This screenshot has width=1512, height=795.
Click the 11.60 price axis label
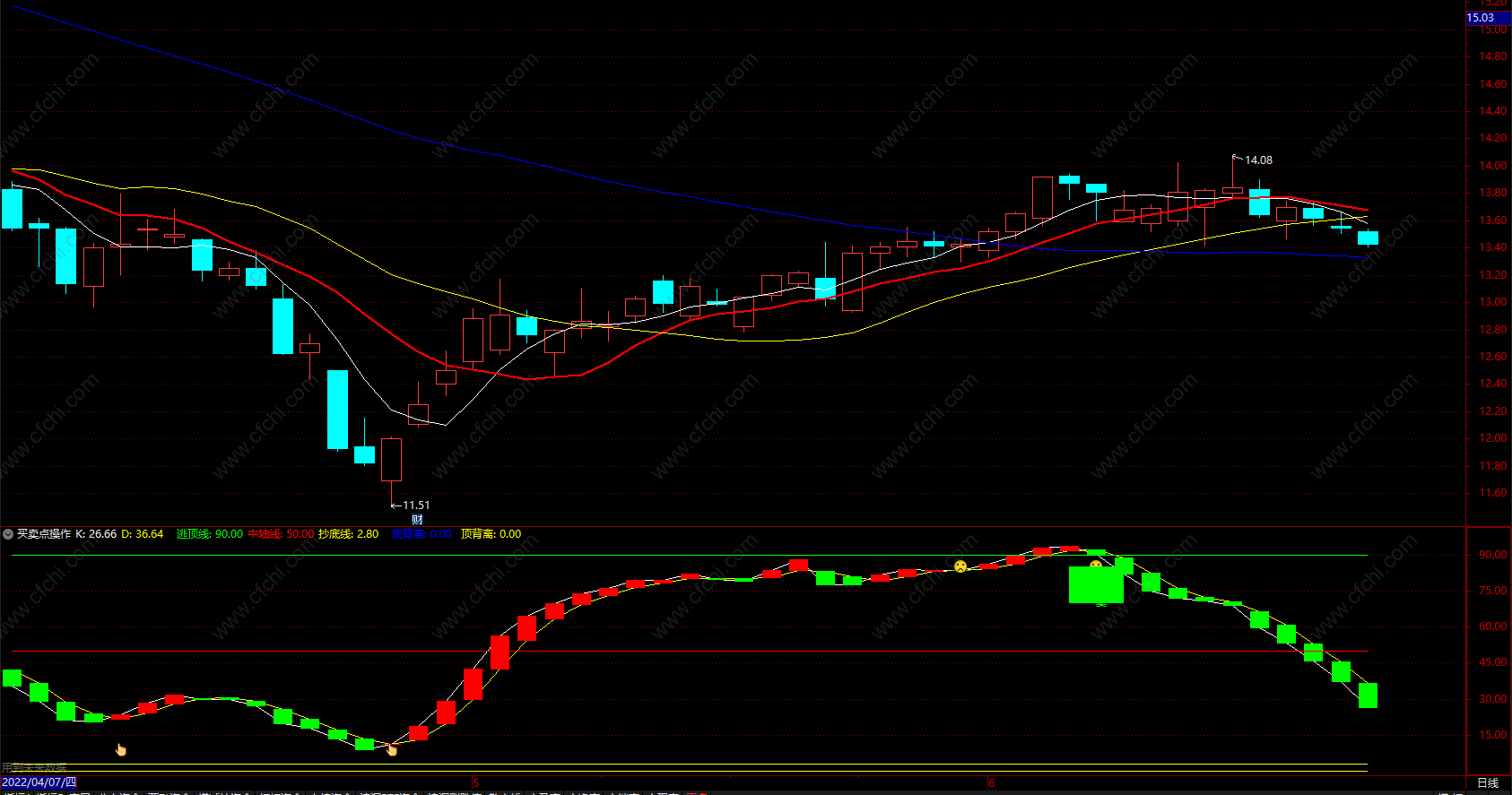tap(1493, 493)
